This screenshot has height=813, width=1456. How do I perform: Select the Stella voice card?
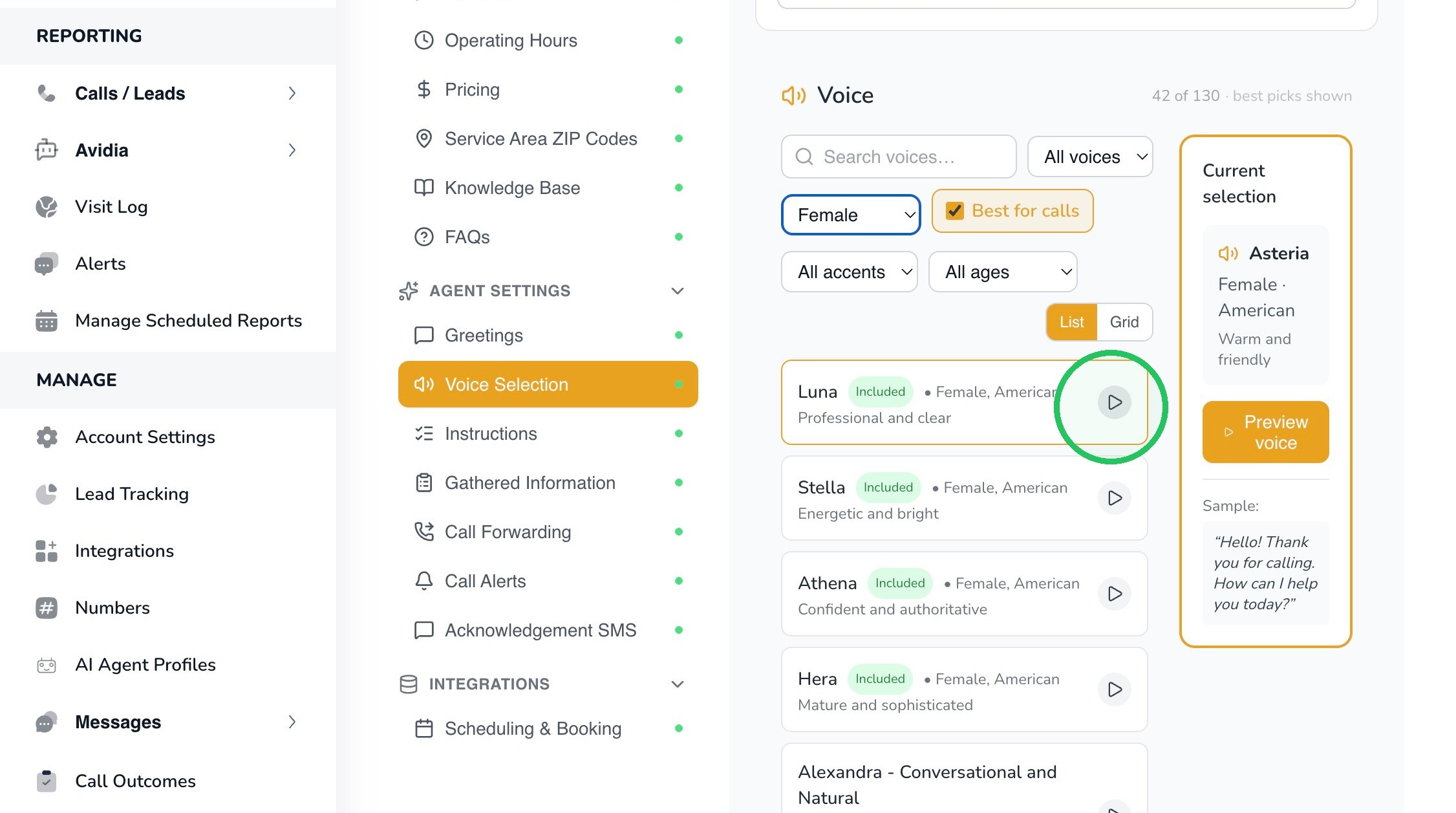964,498
